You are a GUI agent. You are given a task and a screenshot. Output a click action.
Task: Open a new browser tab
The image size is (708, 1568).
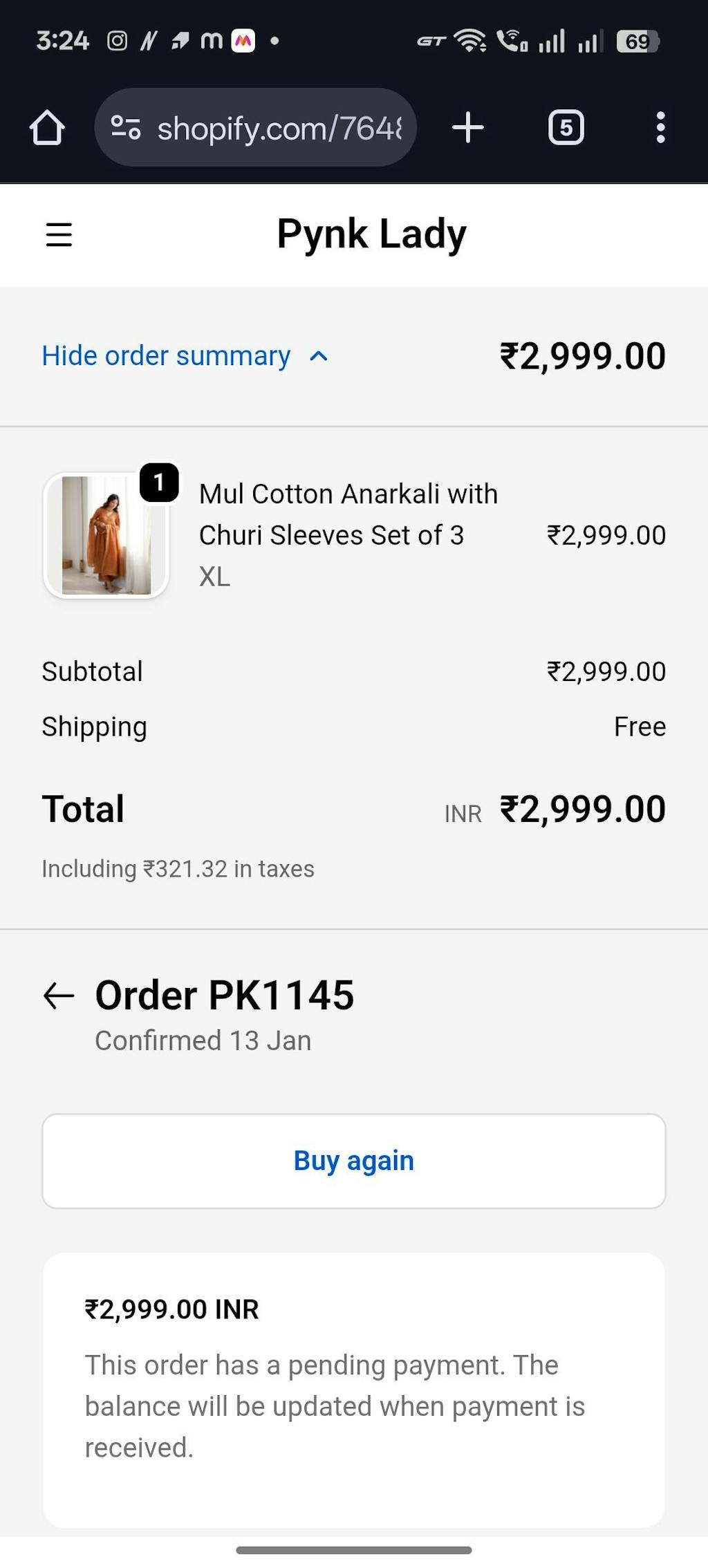click(468, 128)
